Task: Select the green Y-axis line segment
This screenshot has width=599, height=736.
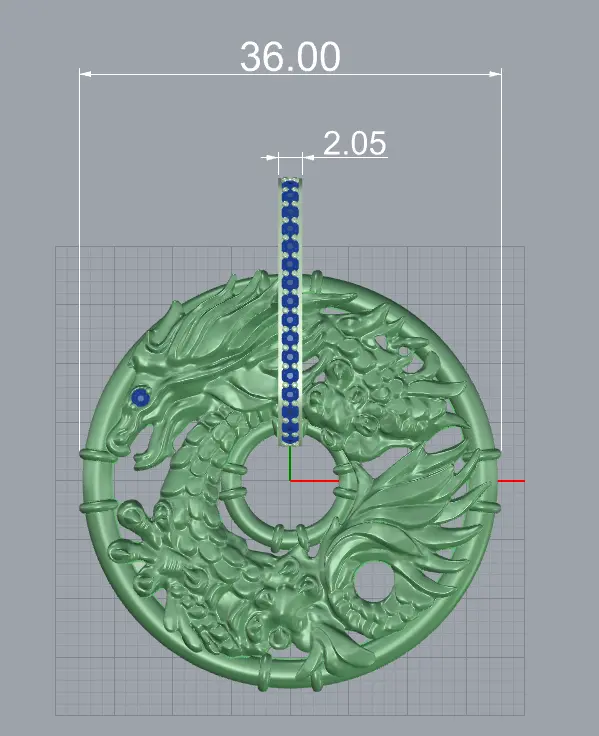Action: [290, 463]
